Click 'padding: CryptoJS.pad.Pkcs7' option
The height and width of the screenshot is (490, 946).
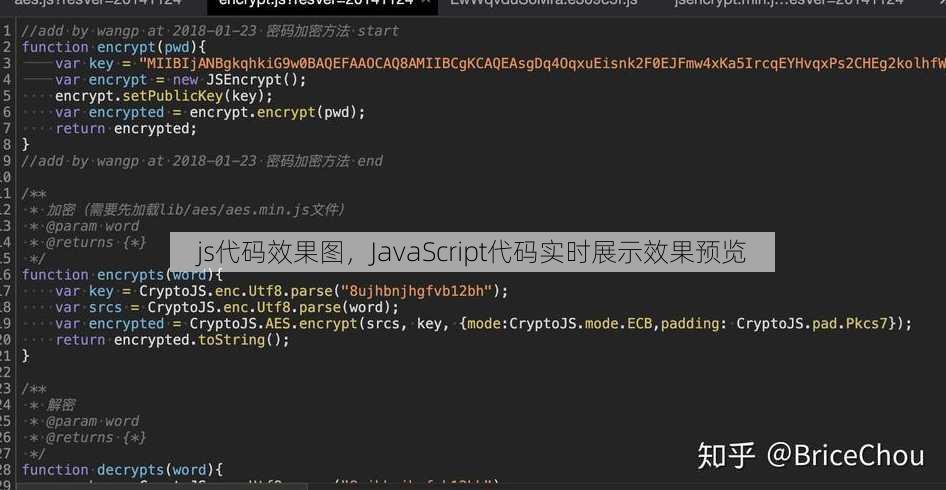click(x=775, y=324)
